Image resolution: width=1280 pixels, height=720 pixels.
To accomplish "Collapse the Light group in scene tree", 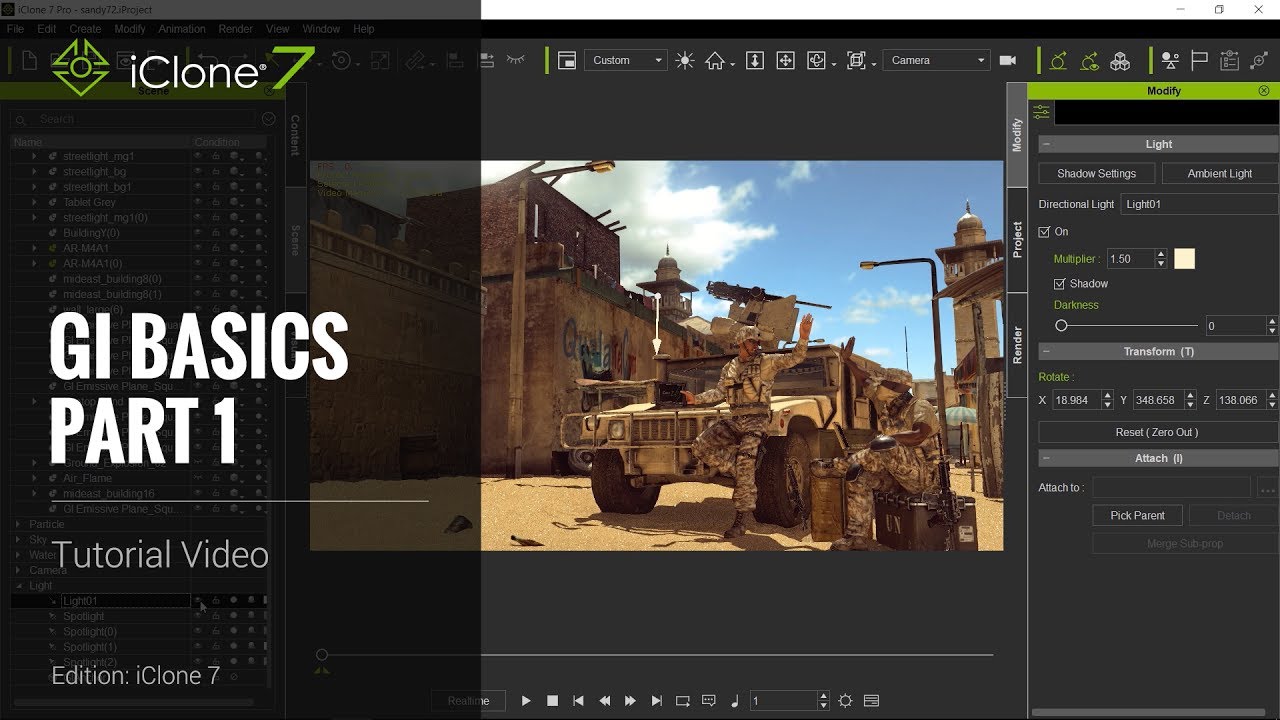I will point(18,586).
